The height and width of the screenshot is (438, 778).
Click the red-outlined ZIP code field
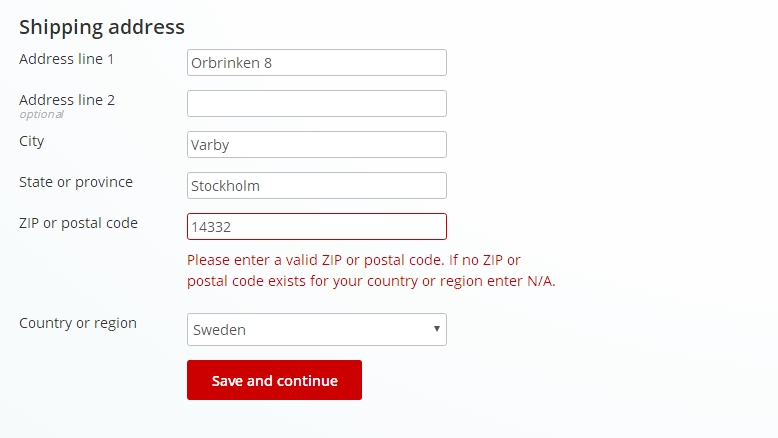(316, 227)
